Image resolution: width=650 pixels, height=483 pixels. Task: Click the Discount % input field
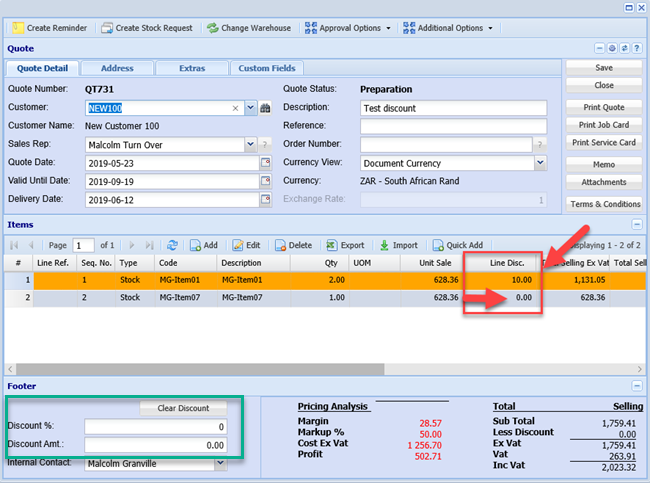154,426
